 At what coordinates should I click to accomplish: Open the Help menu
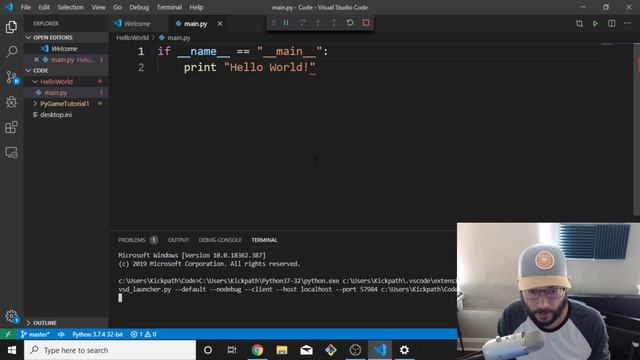(196, 7)
